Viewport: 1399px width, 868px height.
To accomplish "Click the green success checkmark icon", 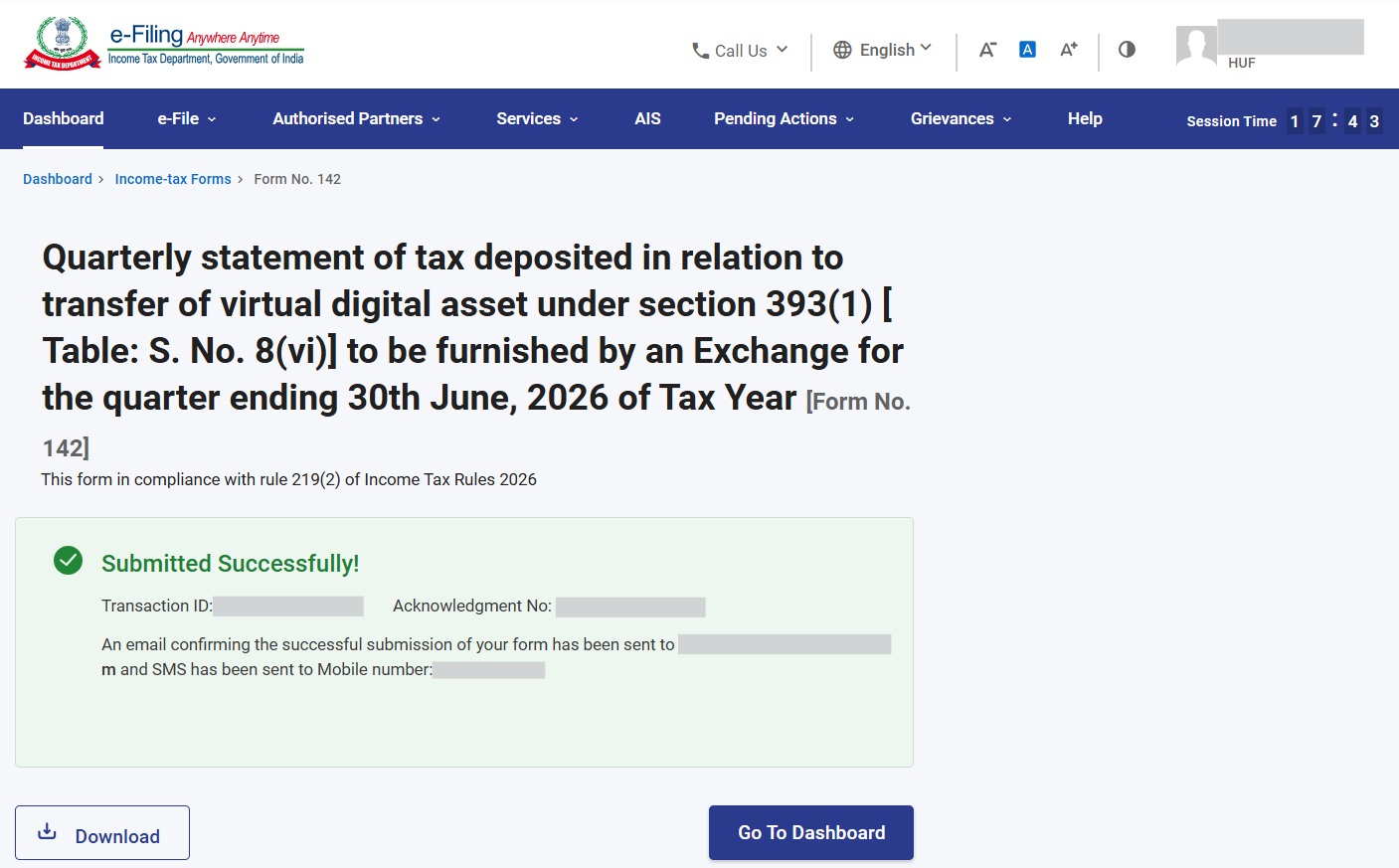I will tap(68, 561).
